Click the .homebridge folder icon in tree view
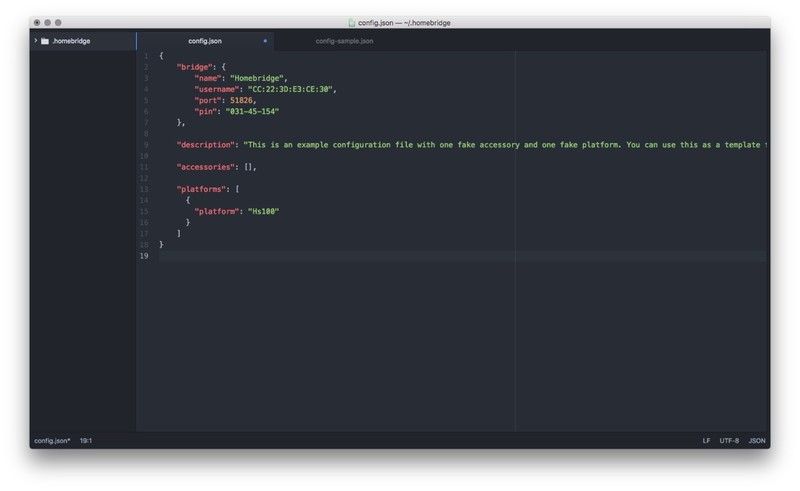This screenshot has width=800, height=491. (x=45, y=41)
